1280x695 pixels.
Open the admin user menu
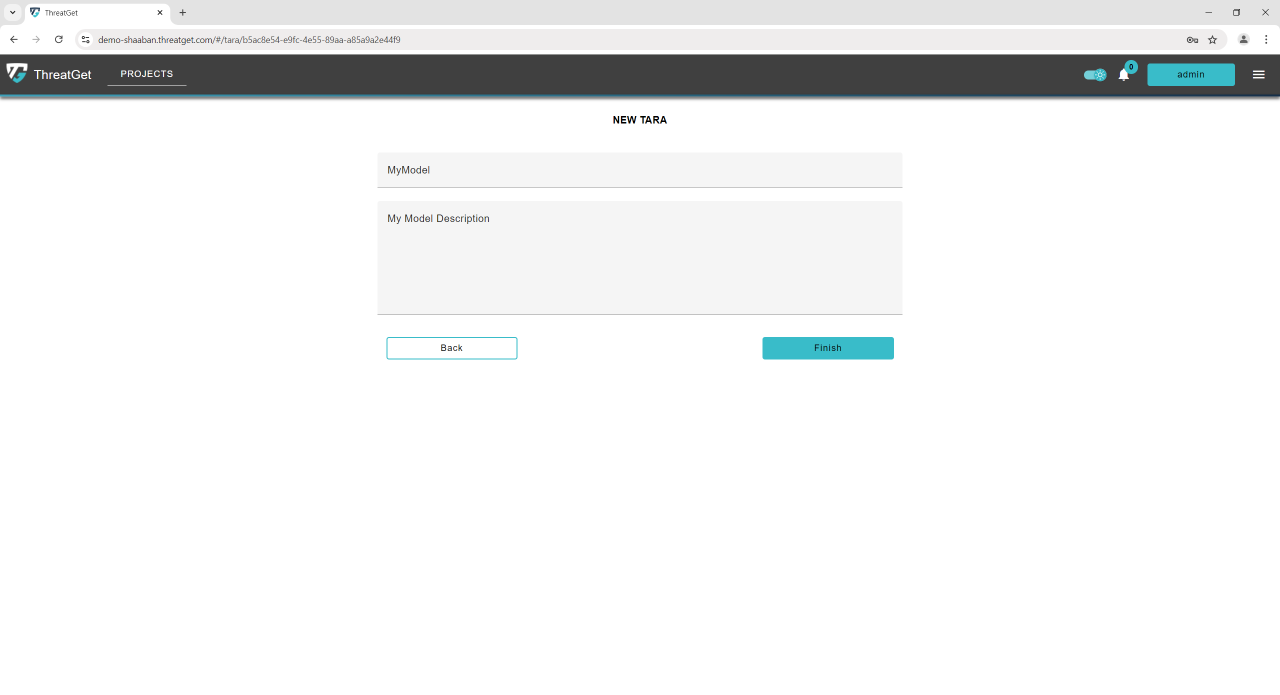pos(1190,75)
